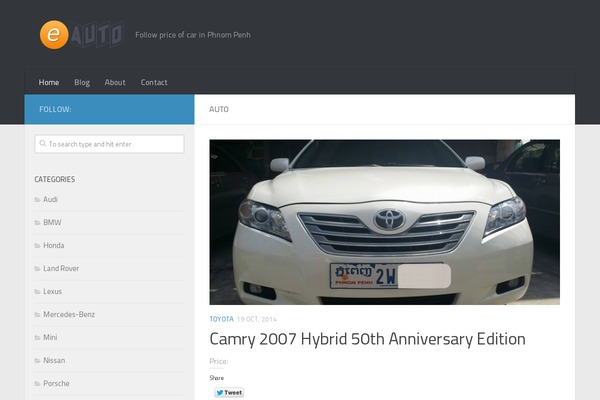Click folder icon beside Lexus category
Image resolution: width=600 pixels, height=400 pixels.
[x=38, y=291]
